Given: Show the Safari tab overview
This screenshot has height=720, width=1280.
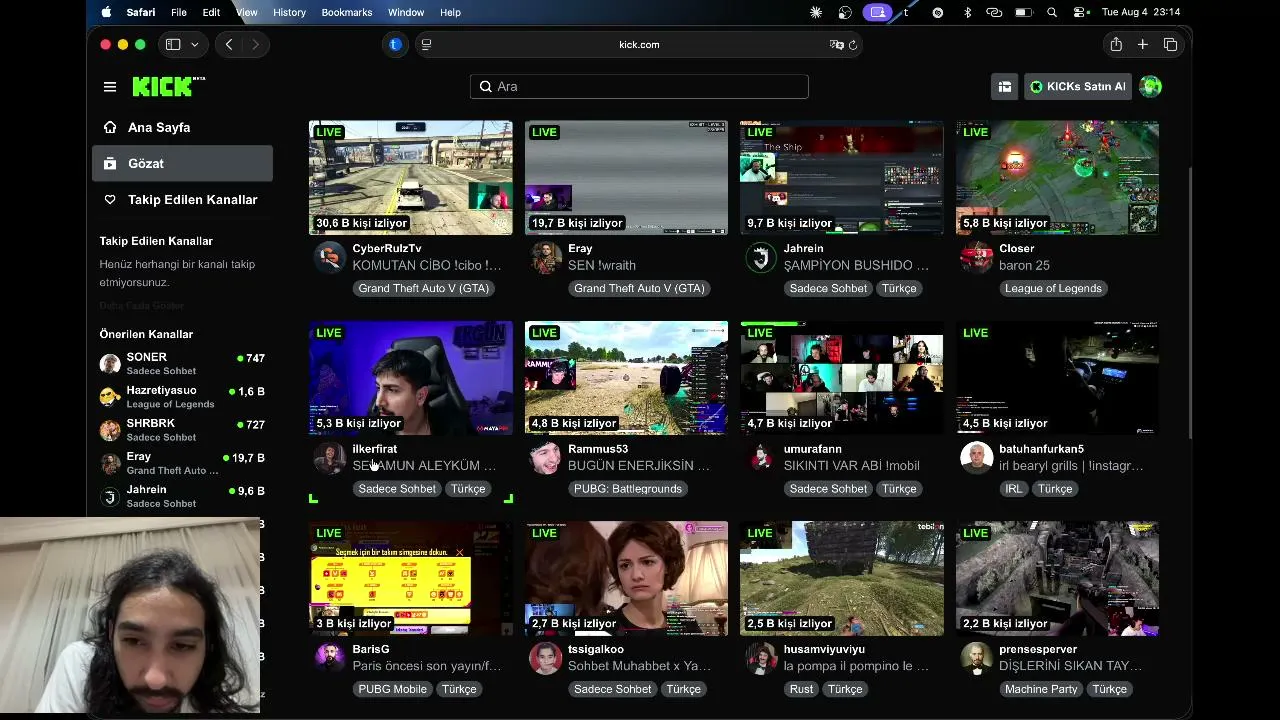Looking at the screenshot, I should [x=1170, y=44].
